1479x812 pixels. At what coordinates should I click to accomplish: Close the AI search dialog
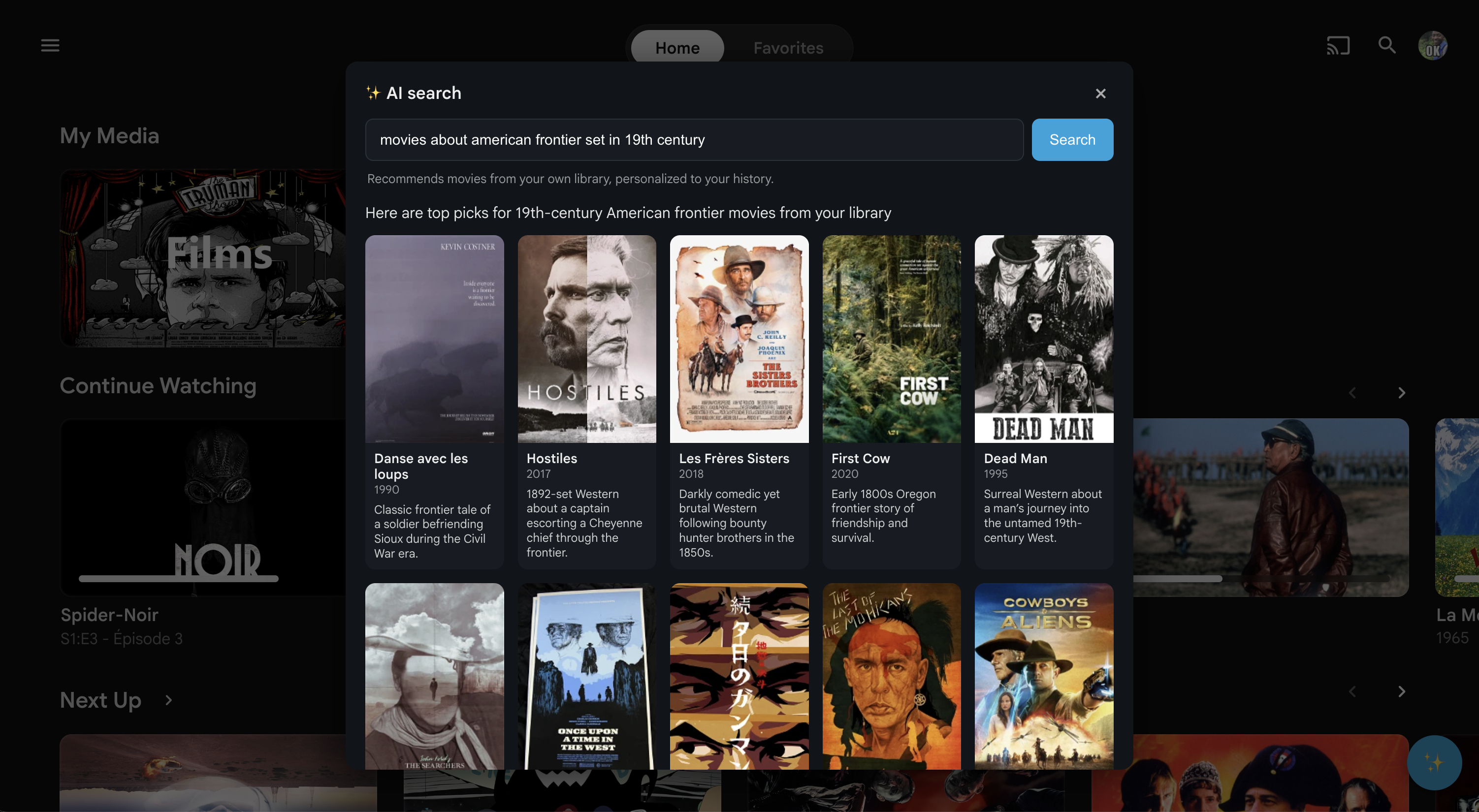[x=1100, y=94]
